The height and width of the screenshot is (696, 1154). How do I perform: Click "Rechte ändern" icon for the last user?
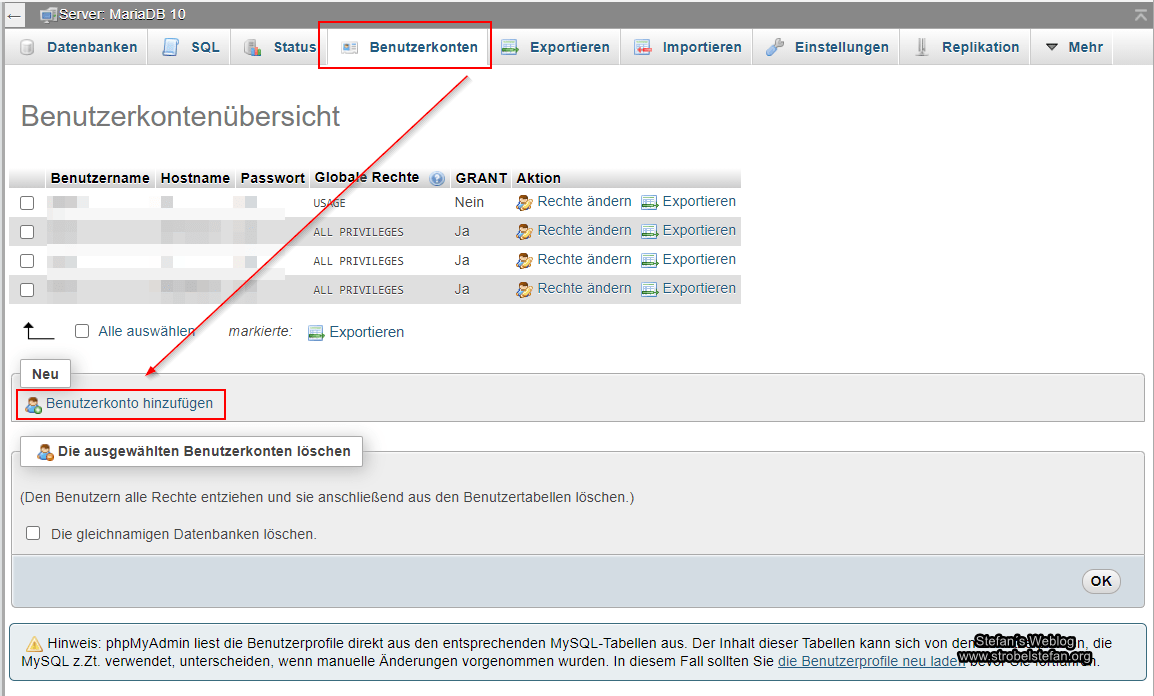pyautogui.click(x=524, y=288)
